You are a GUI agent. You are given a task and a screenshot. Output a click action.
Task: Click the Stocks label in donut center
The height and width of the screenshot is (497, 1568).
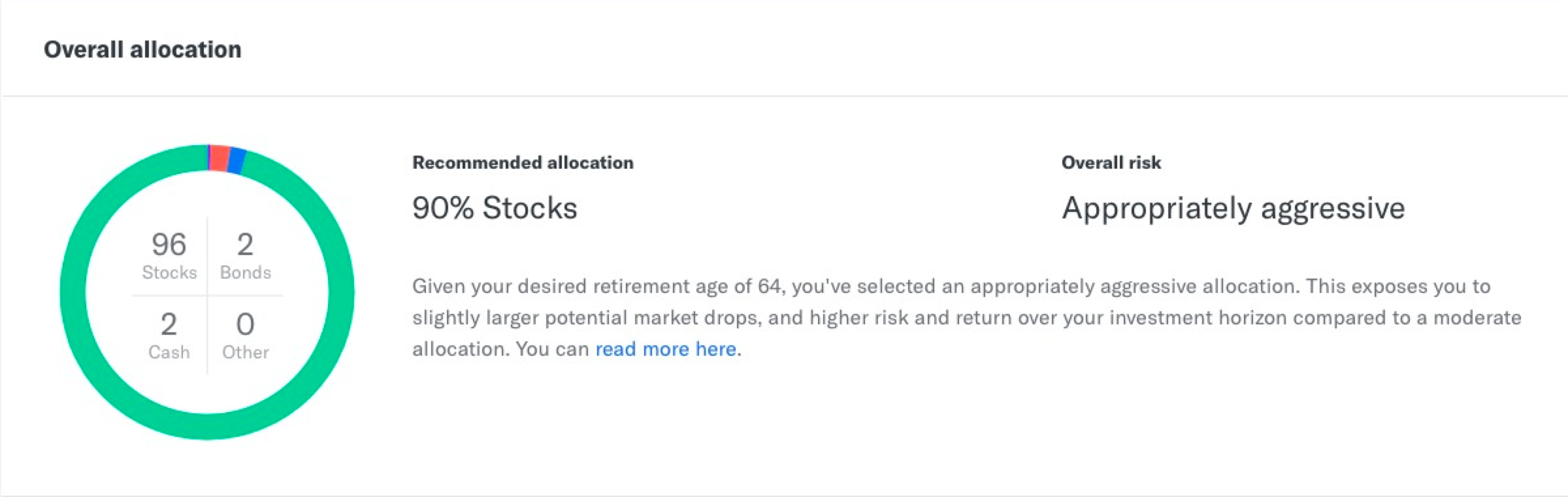coord(169,273)
